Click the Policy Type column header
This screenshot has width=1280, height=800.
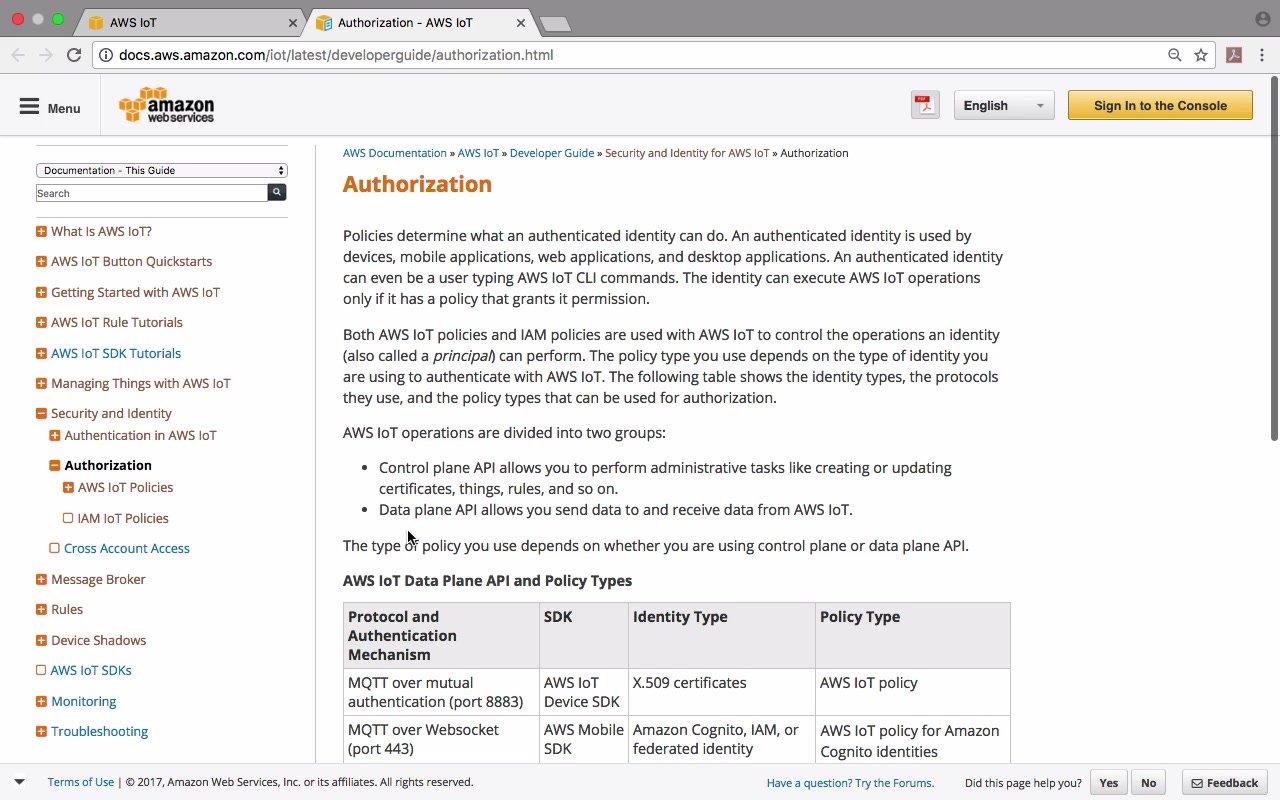(913, 636)
